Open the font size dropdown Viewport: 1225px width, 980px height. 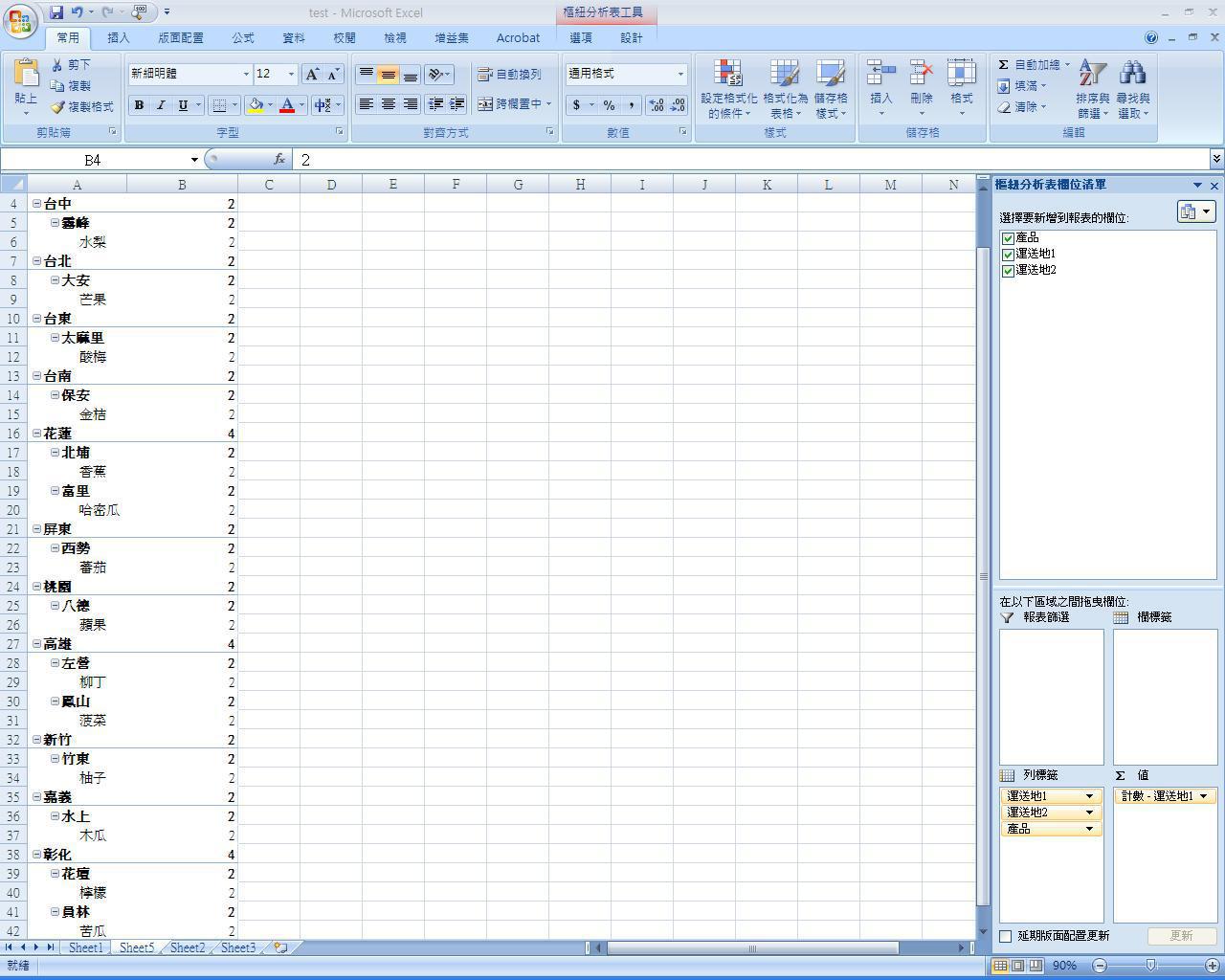pos(291,74)
